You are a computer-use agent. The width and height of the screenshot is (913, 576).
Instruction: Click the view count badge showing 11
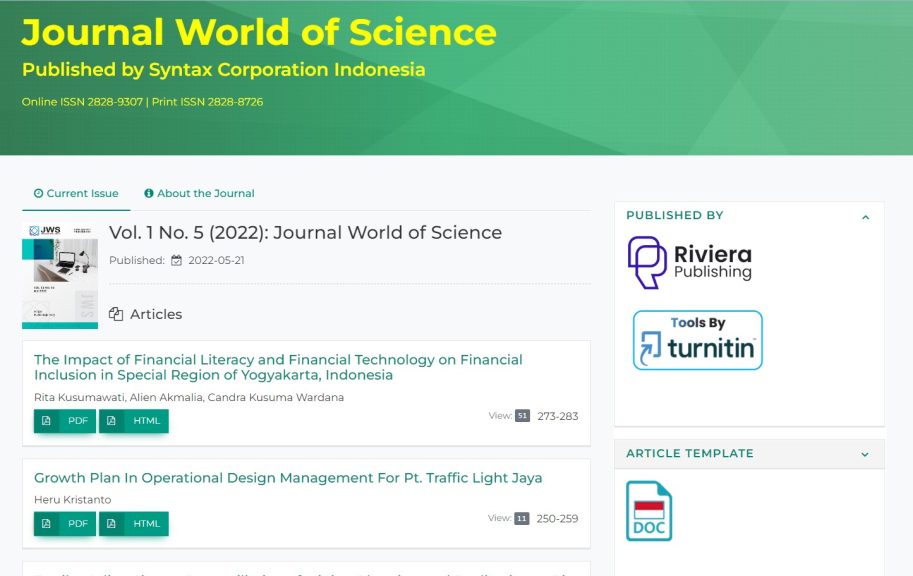(523, 517)
